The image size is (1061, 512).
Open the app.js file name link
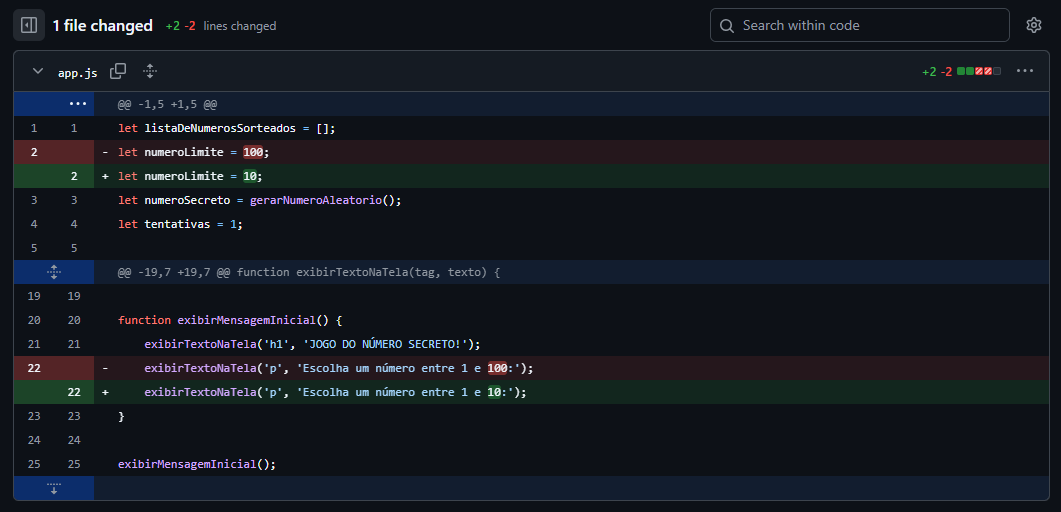tap(78, 73)
